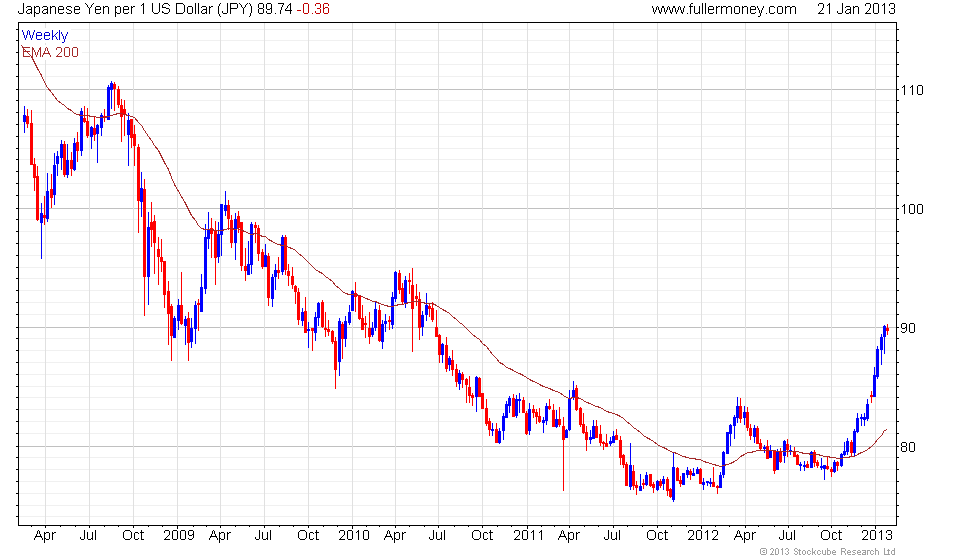The height and width of the screenshot is (560, 980).
Task: Select the 'EMA 200' legend label
Action: pyautogui.click(x=51, y=52)
